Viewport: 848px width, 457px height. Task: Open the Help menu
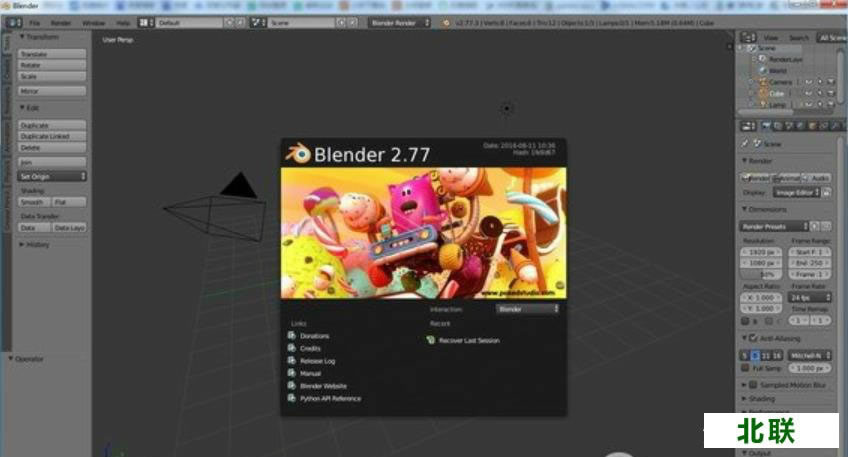[123, 23]
